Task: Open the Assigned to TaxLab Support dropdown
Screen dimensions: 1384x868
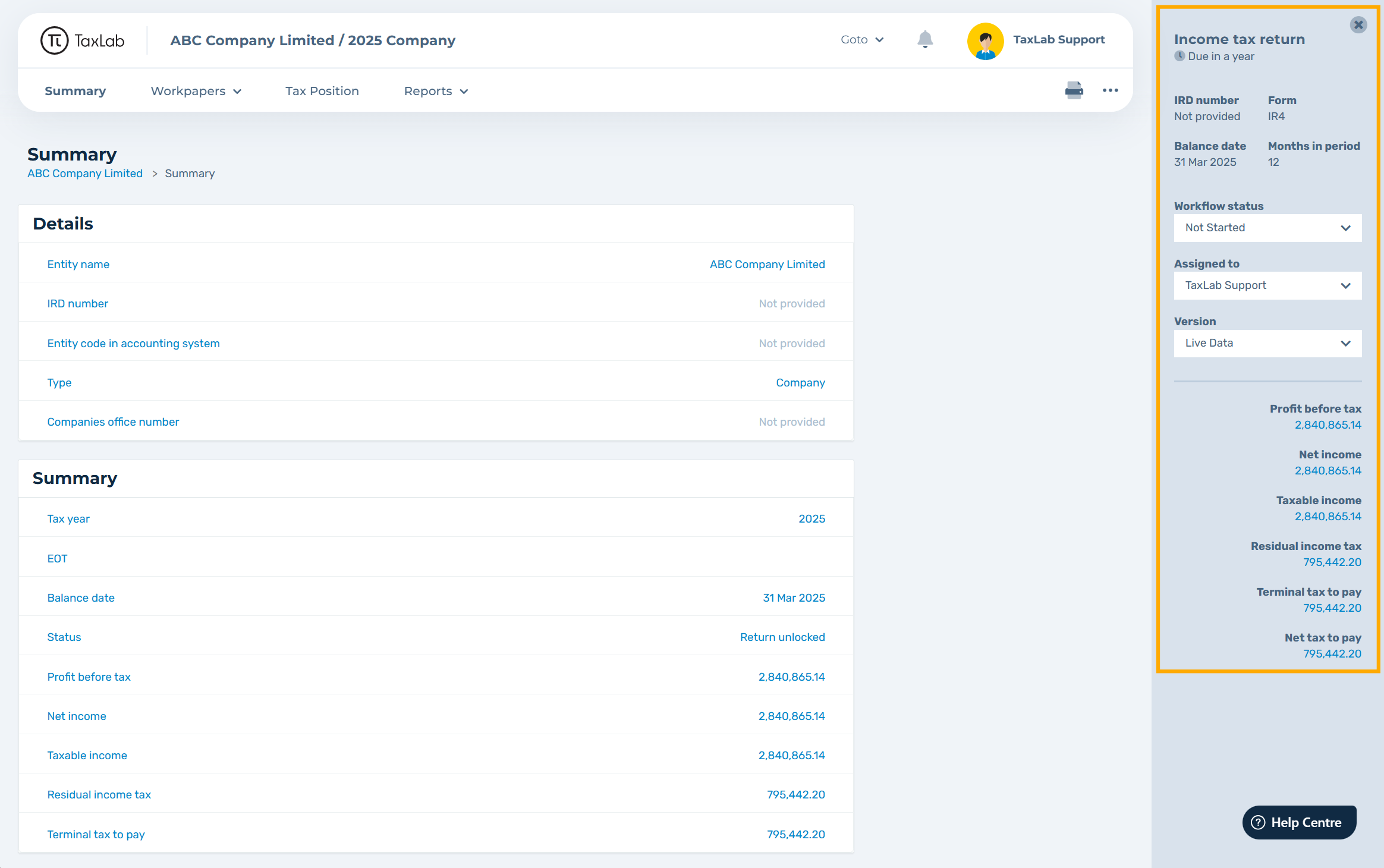Action: 1267,285
